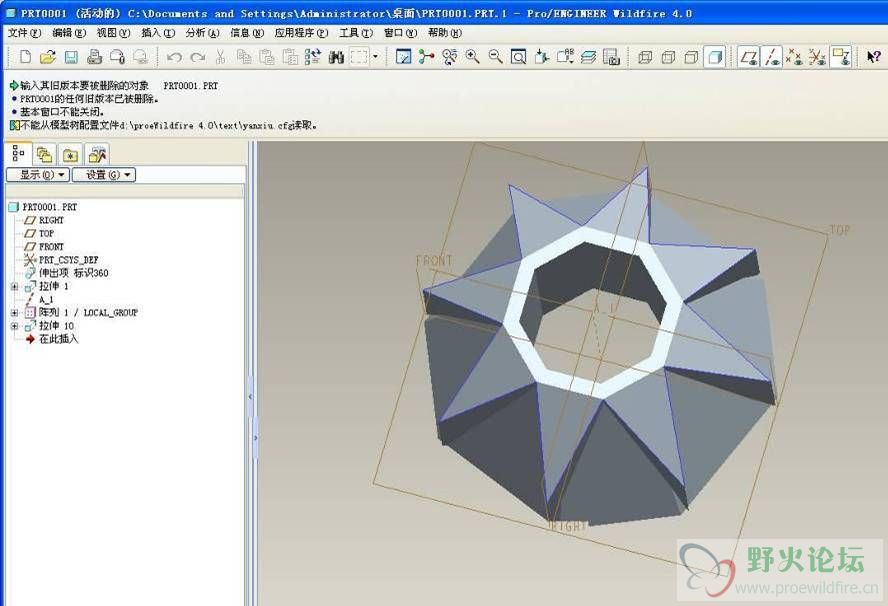Create a new file with toolbar icon
Viewport: 888px width, 606px height.
(25, 57)
